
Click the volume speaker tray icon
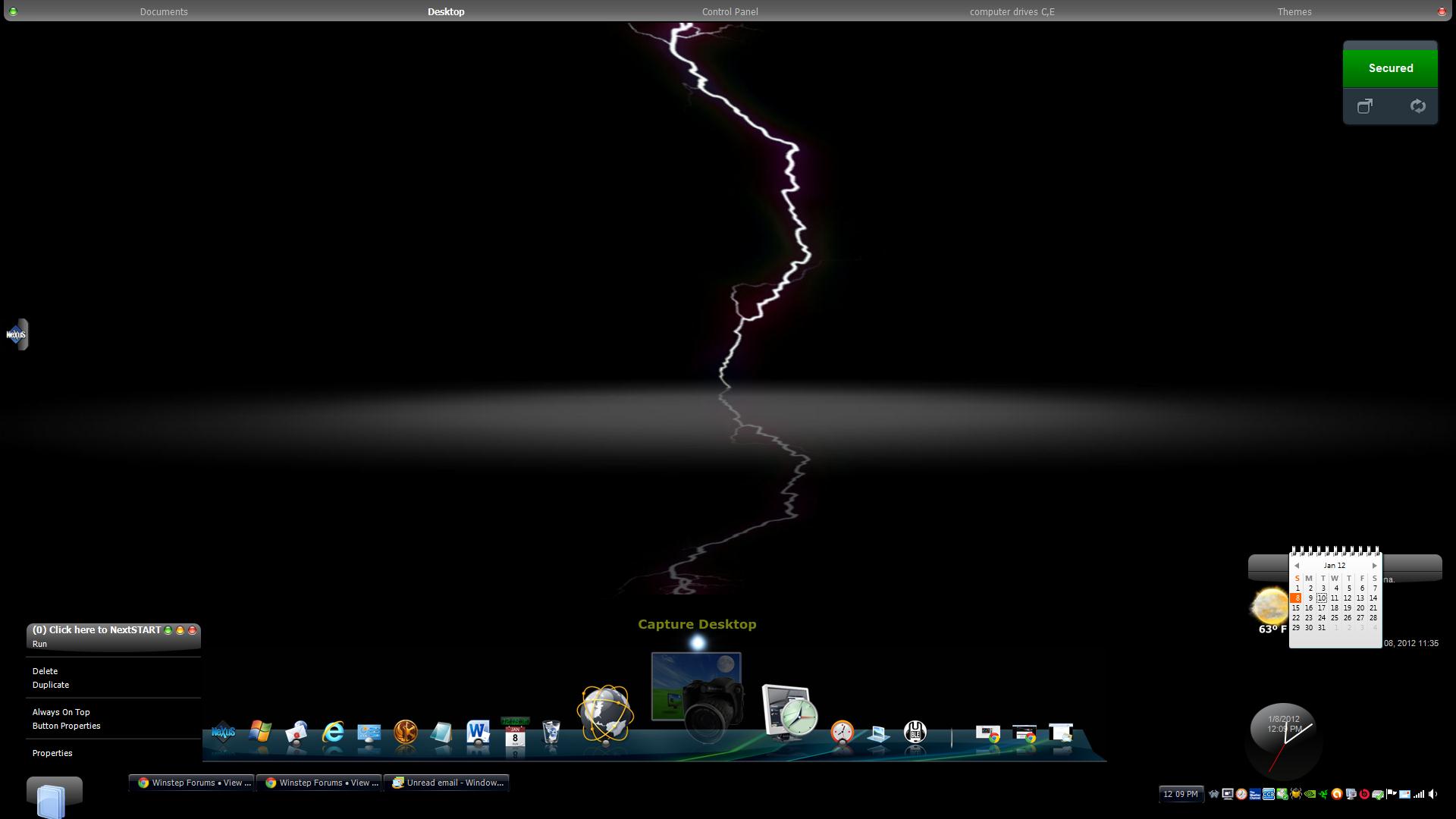1432,794
